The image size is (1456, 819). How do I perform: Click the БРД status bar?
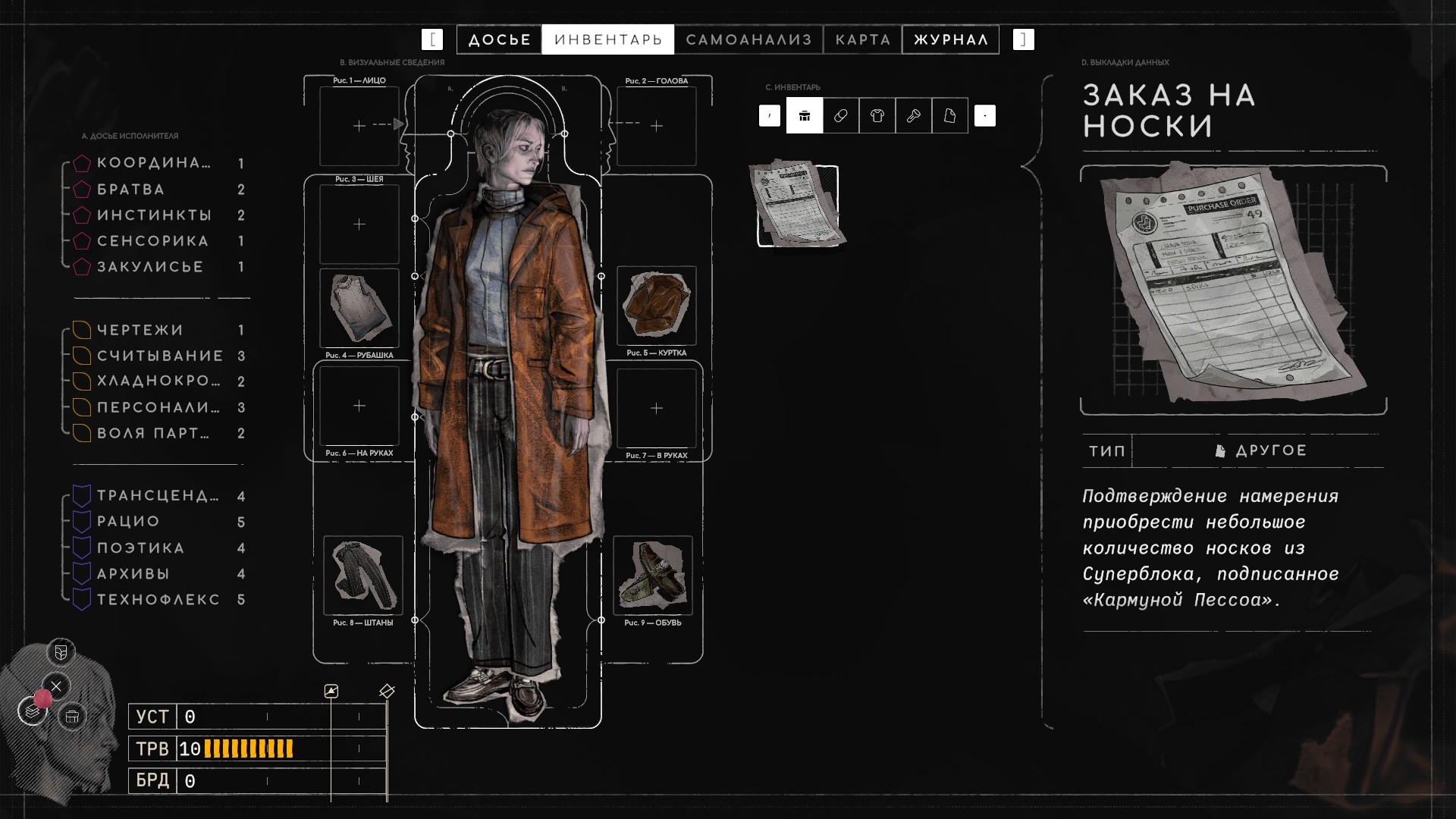click(258, 780)
